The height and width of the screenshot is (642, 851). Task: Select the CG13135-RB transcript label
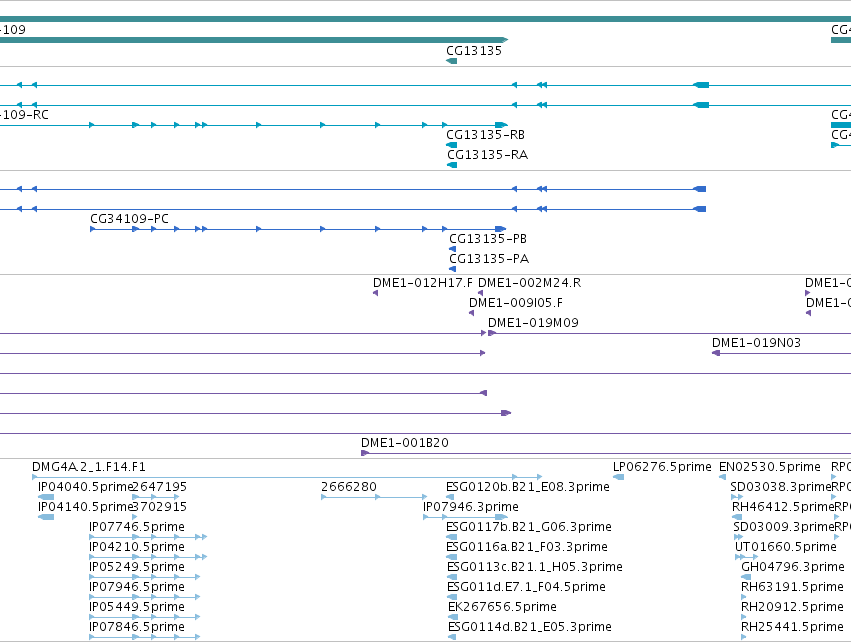pos(485,135)
